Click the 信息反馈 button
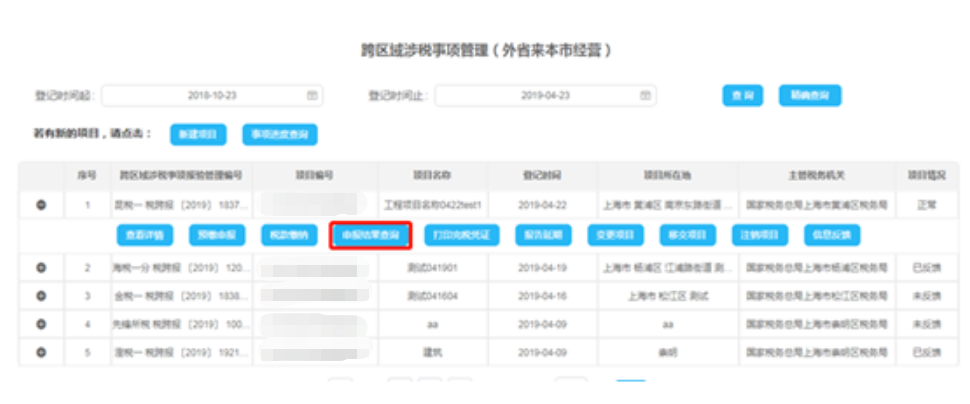This screenshot has width=970, height=404. click(832, 235)
